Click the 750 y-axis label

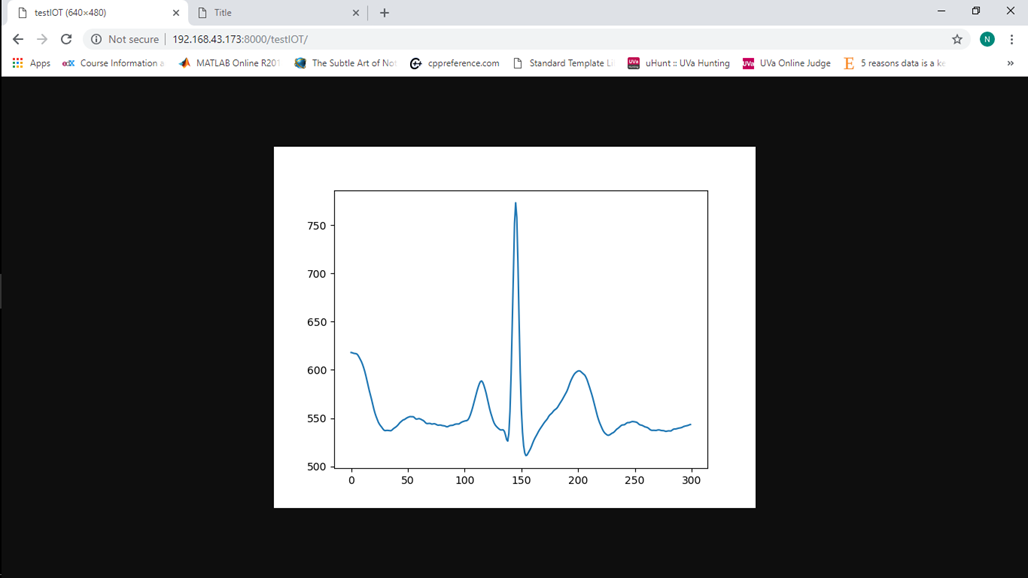pos(316,226)
